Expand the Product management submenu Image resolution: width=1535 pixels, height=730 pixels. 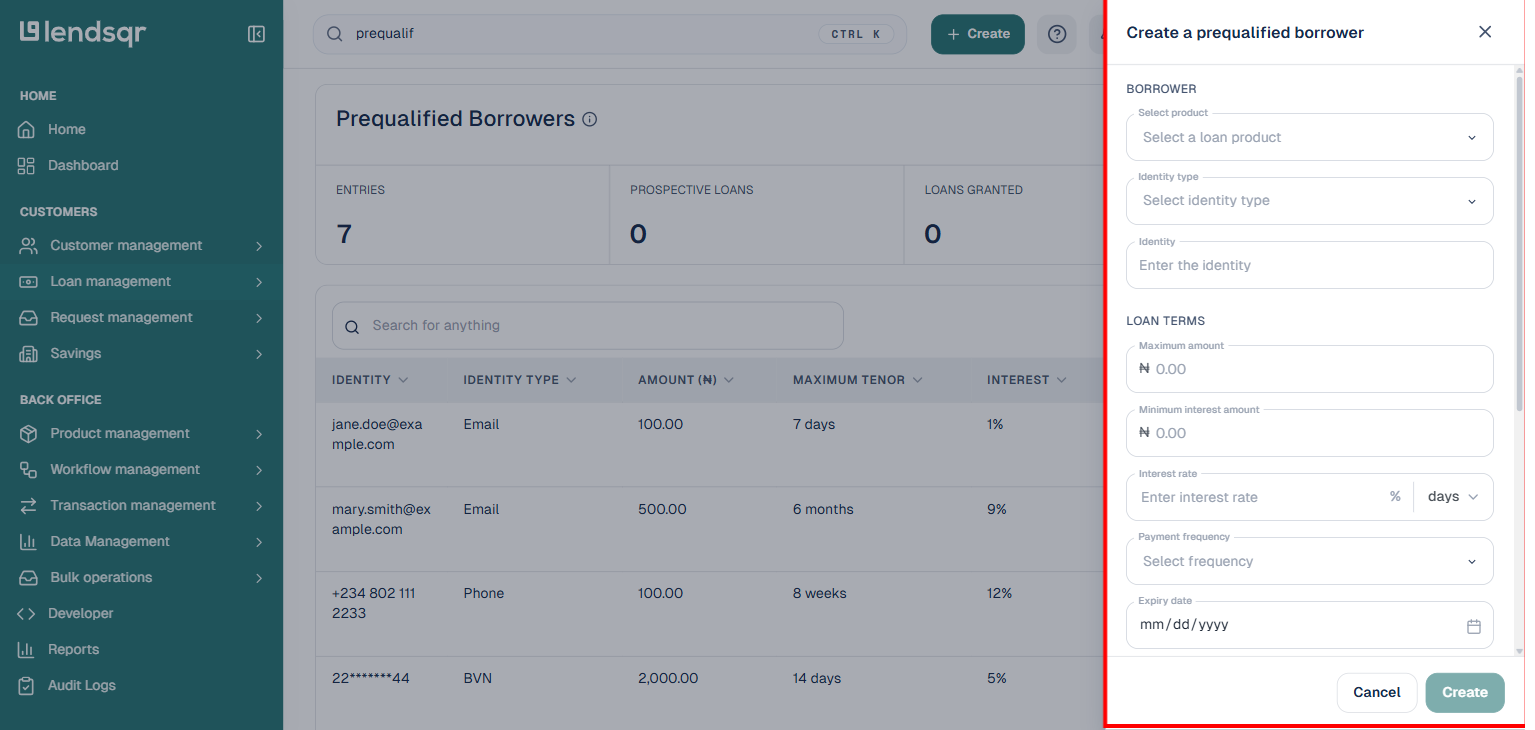[x=259, y=434]
